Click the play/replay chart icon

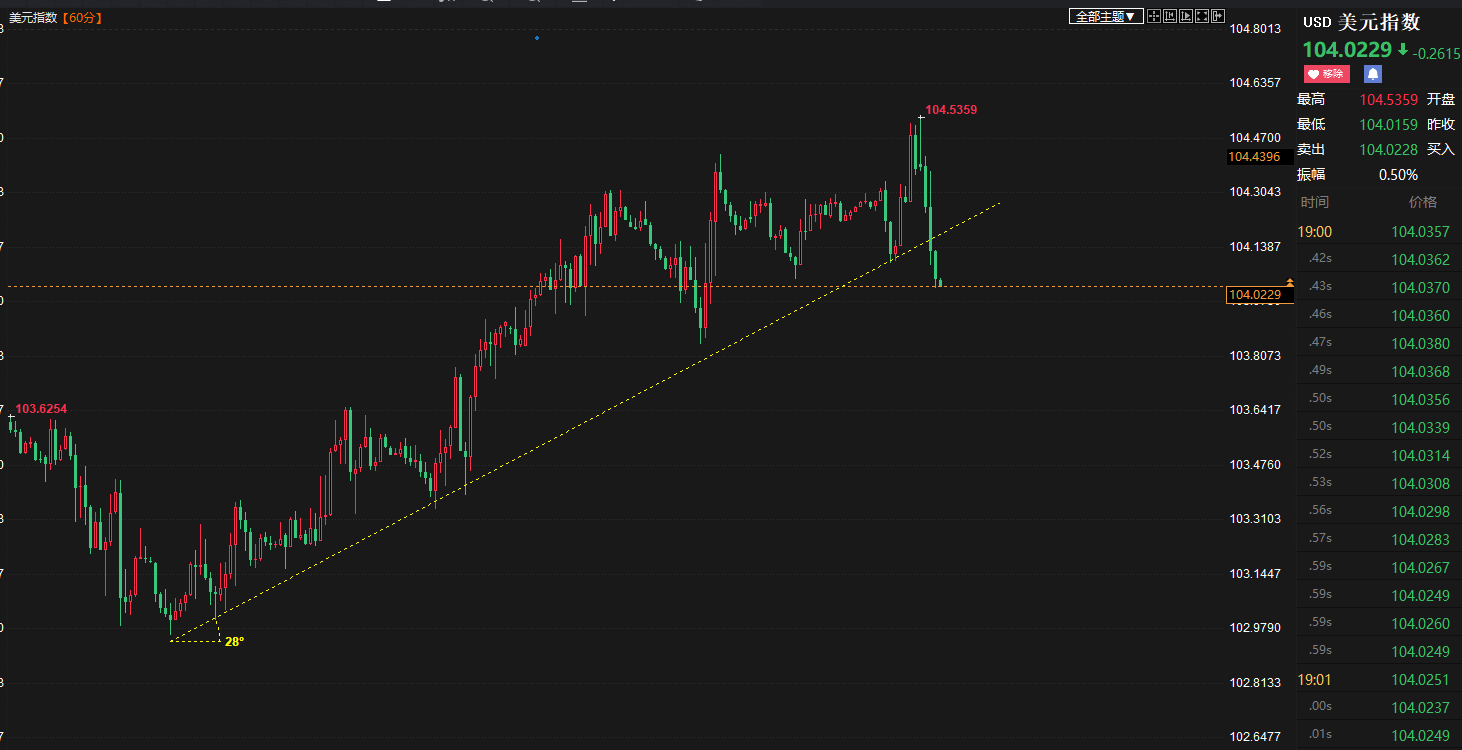(1185, 16)
